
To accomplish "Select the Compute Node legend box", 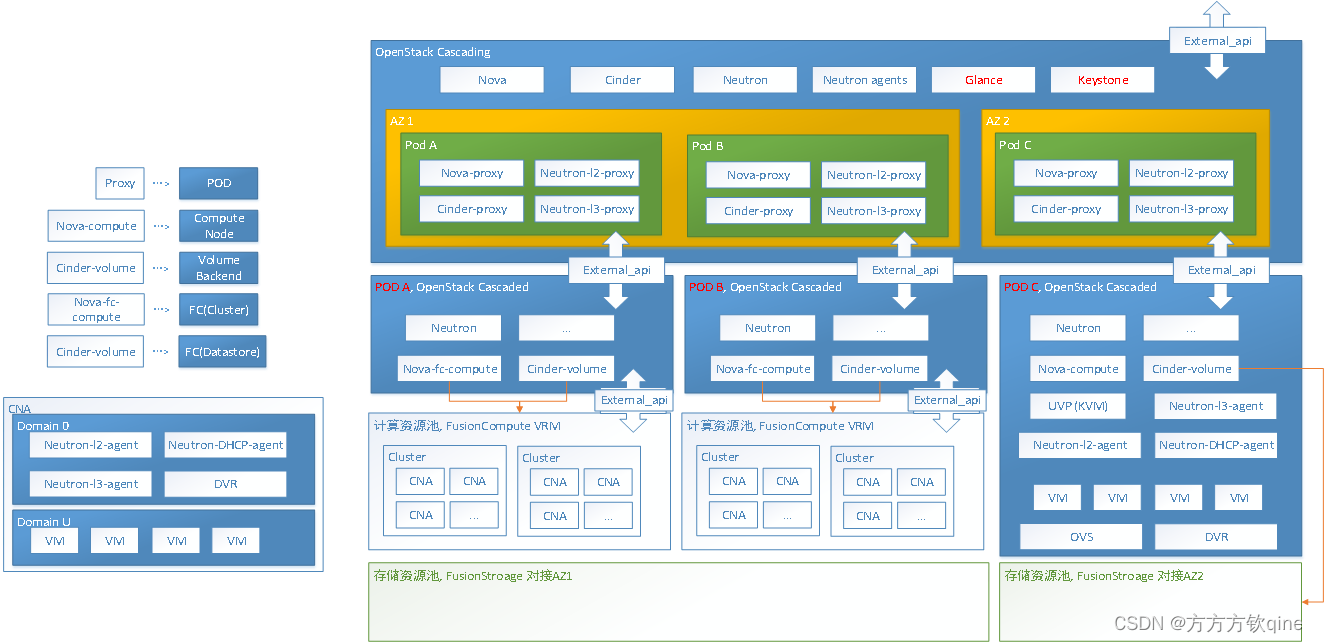I will coord(219,226).
